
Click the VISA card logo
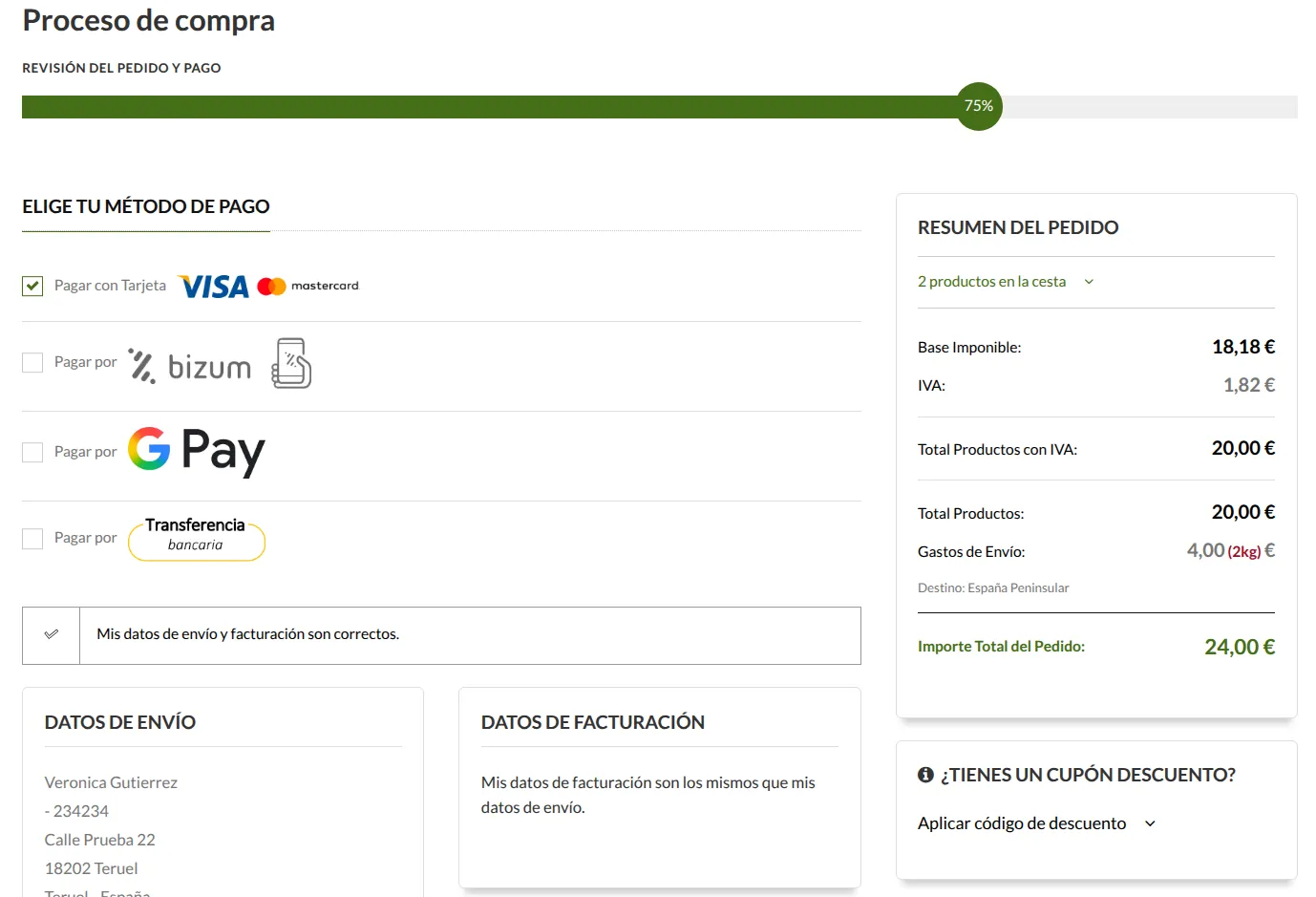[214, 287]
